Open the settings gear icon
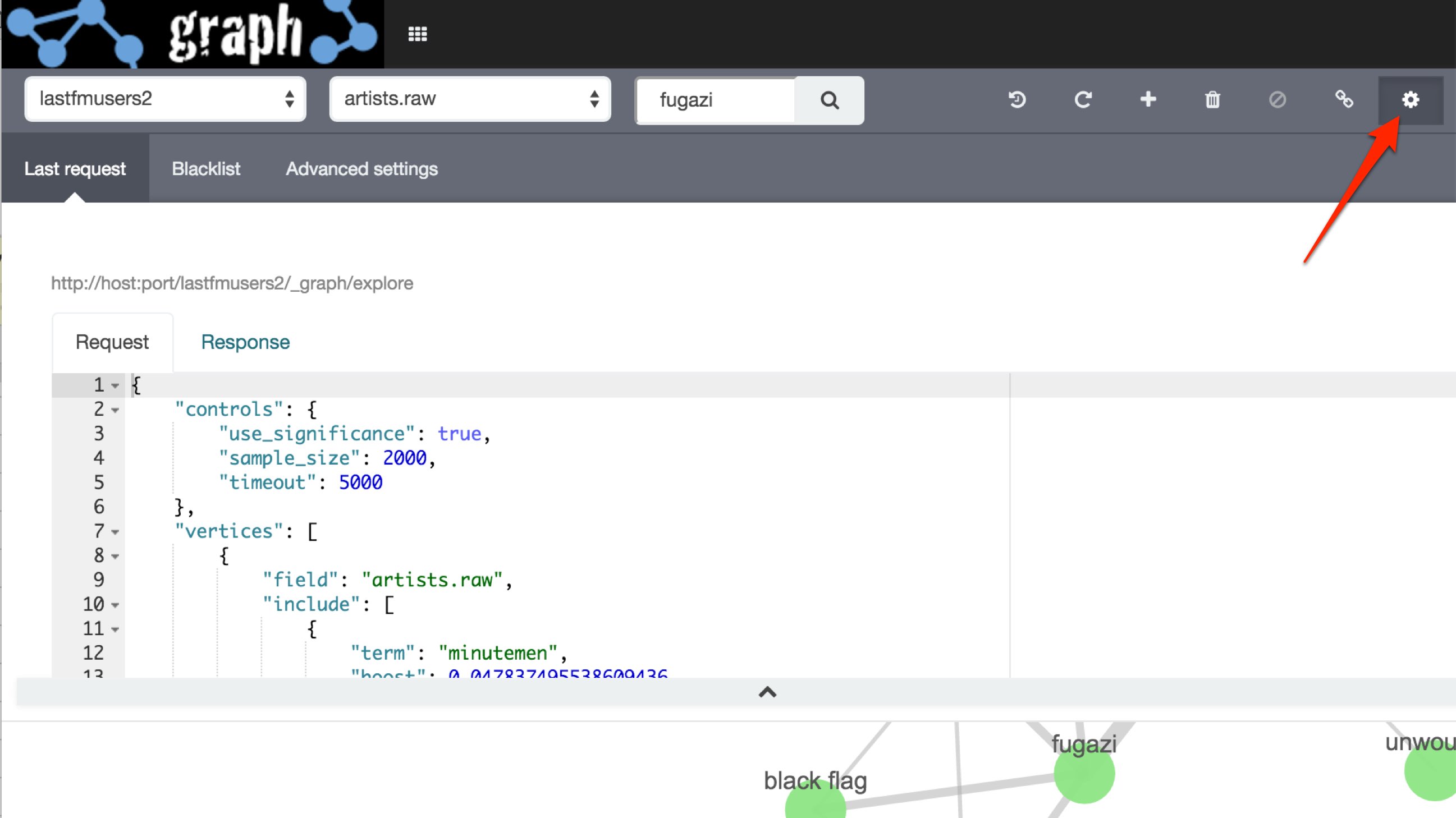The width and height of the screenshot is (1456, 818). coord(1410,100)
